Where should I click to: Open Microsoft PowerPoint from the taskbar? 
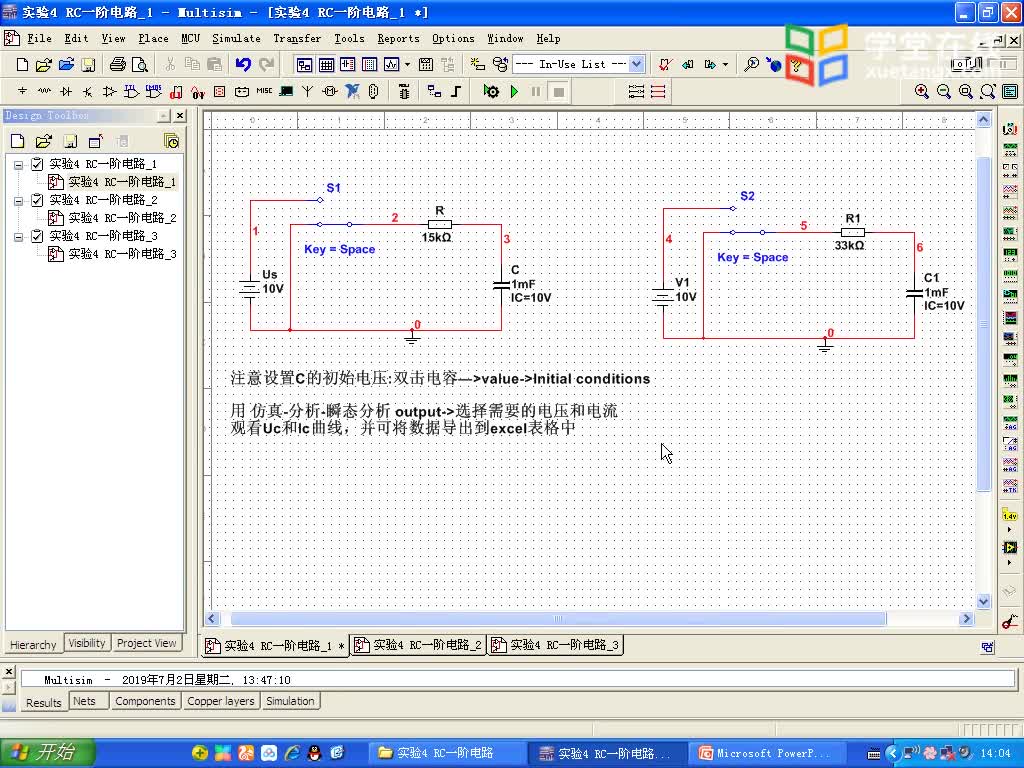(765, 753)
